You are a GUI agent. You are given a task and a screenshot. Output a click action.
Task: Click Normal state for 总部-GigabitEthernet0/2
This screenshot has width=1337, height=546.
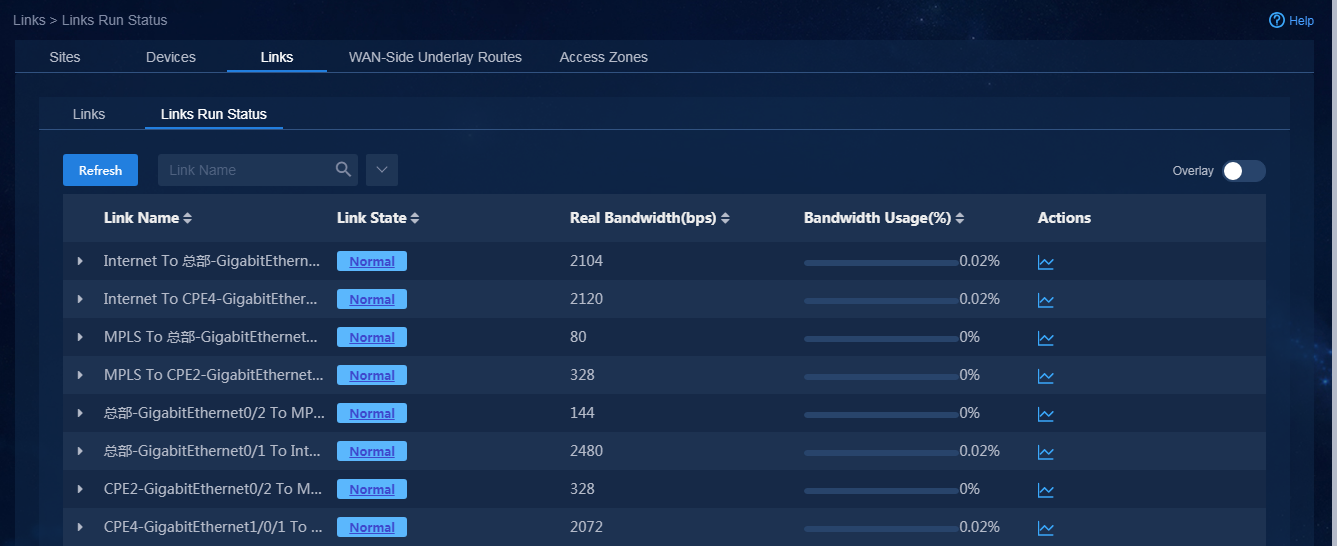[x=372, y=413]
